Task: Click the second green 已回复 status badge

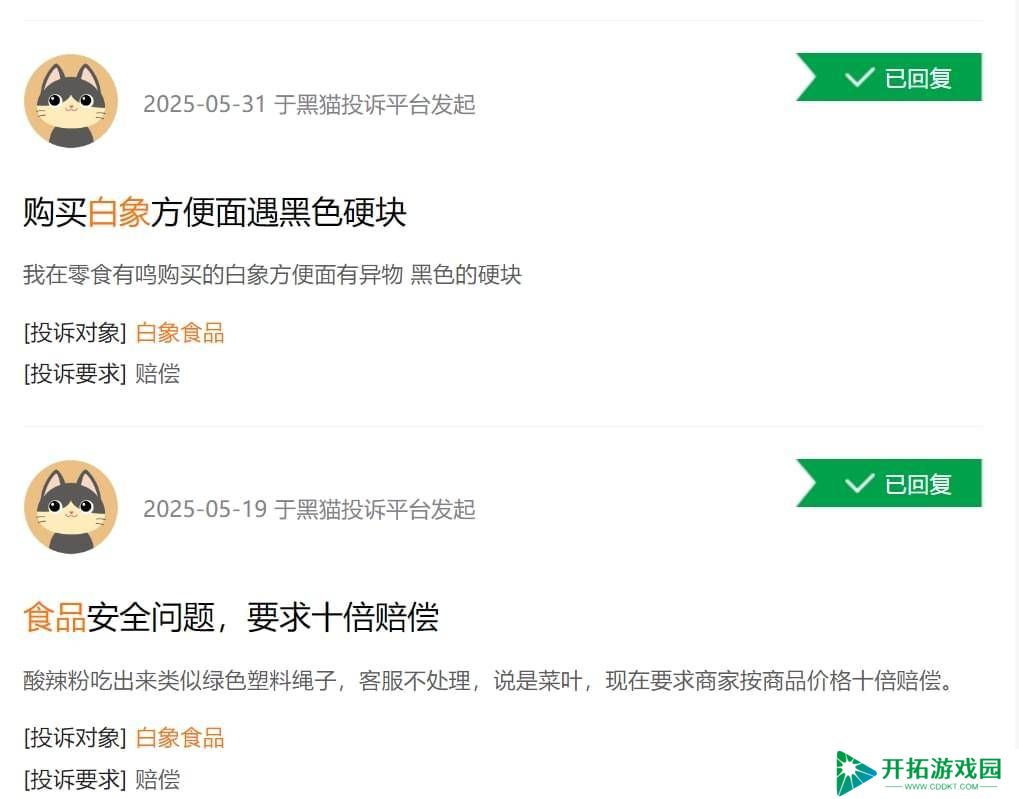Action: 889,483
